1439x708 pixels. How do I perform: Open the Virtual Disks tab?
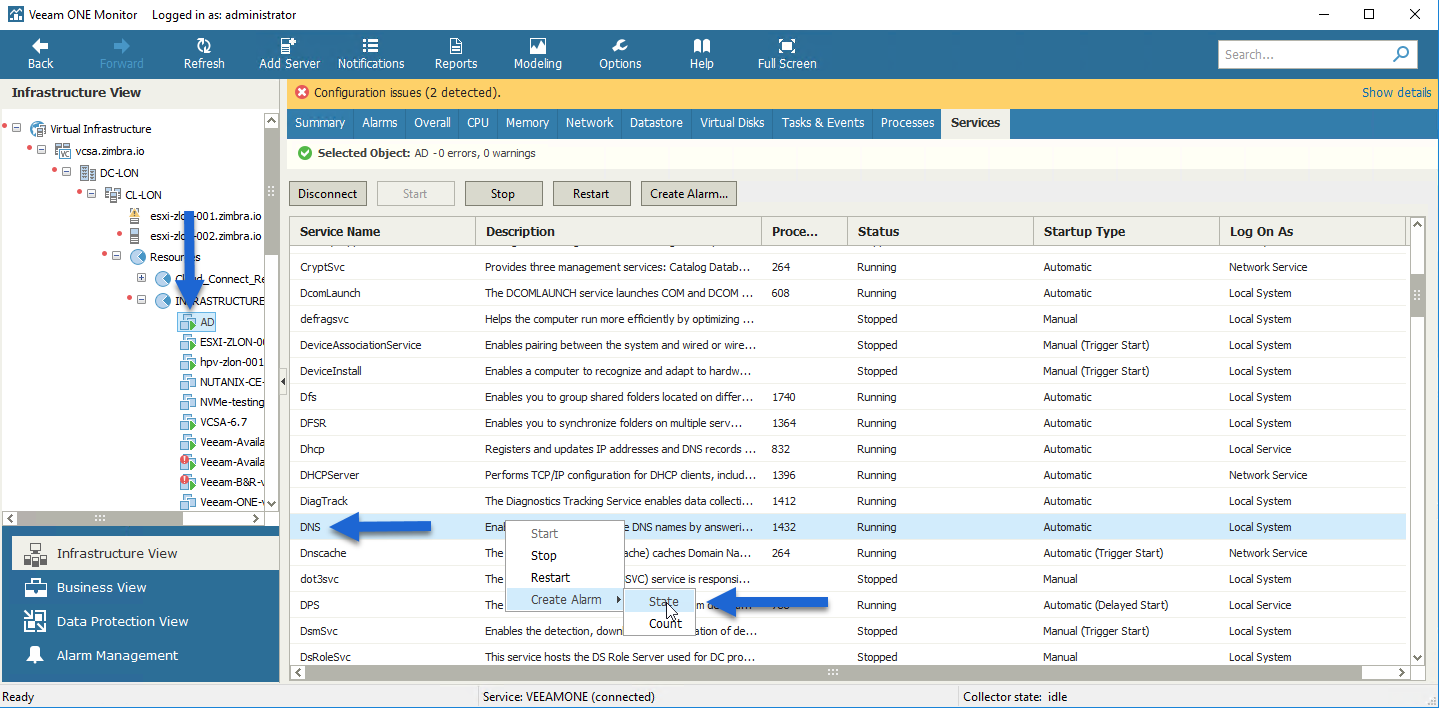pyautogui.click(x=732, y=123)
